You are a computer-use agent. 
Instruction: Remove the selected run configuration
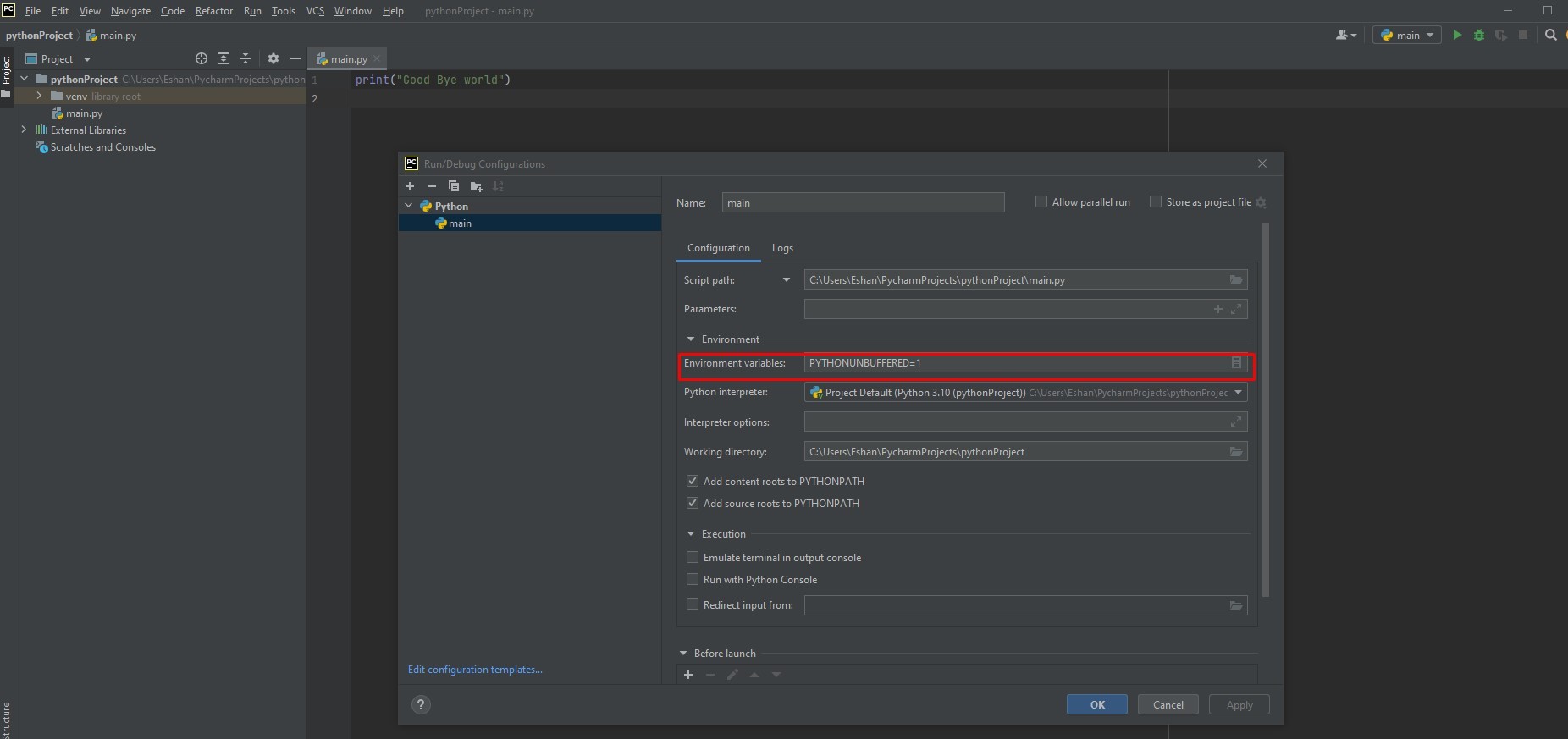click(432, 186)
